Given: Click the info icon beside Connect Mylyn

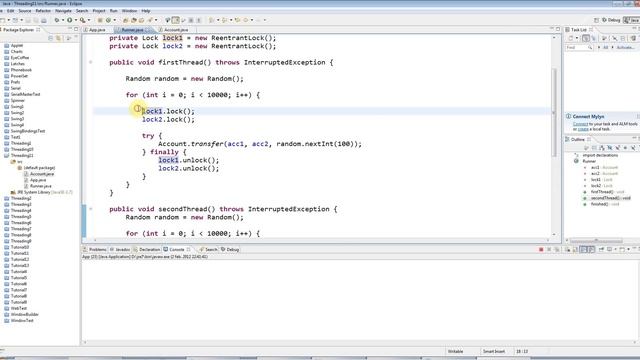Looking at the screenshot, I should pyautogui.click(x=568, y=116).
